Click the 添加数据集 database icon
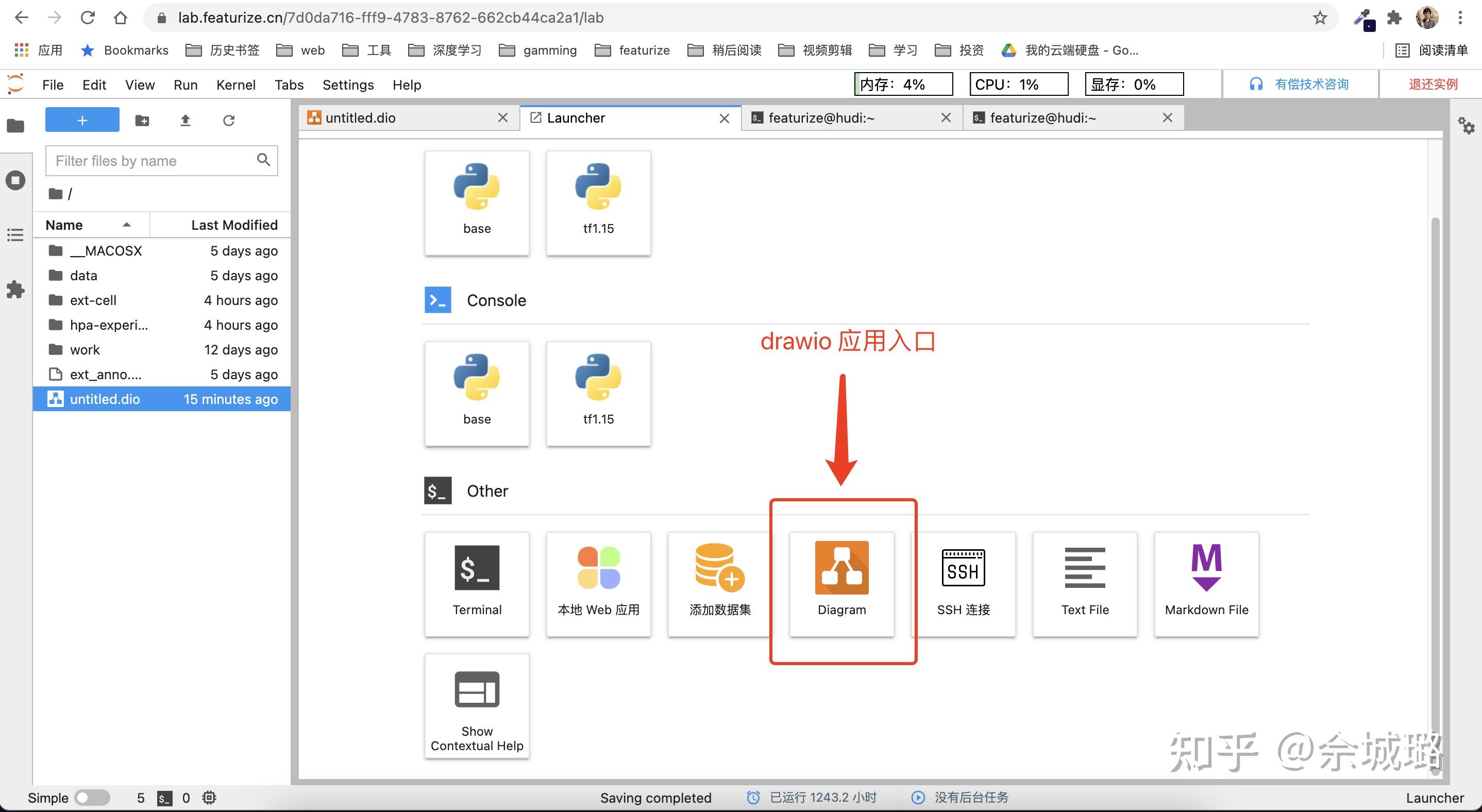 click(x=719, y=567)
